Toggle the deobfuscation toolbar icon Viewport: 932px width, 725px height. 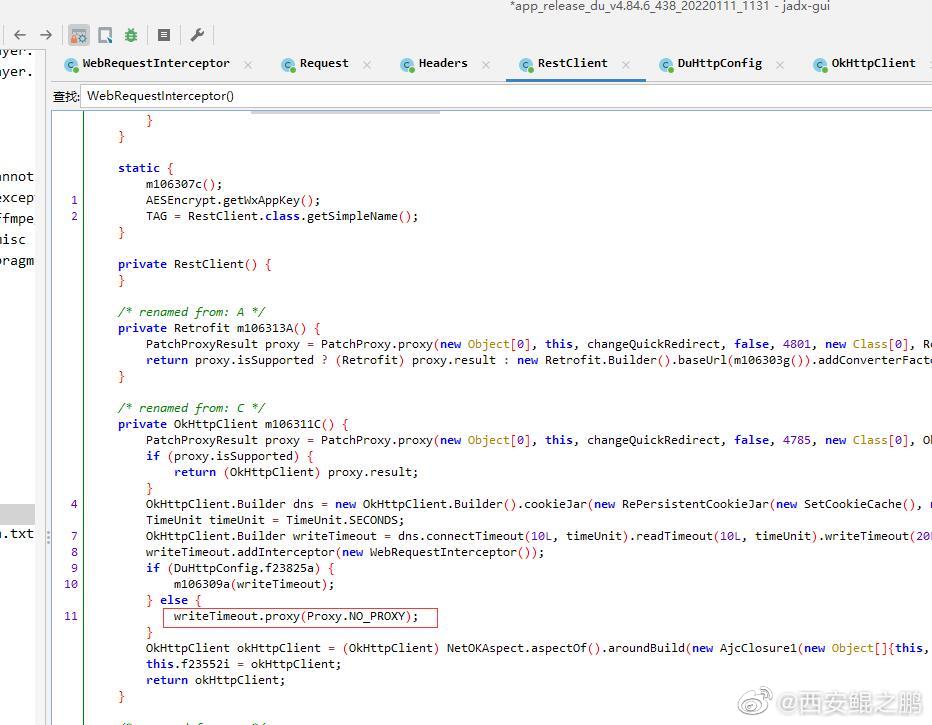point(78,36)
